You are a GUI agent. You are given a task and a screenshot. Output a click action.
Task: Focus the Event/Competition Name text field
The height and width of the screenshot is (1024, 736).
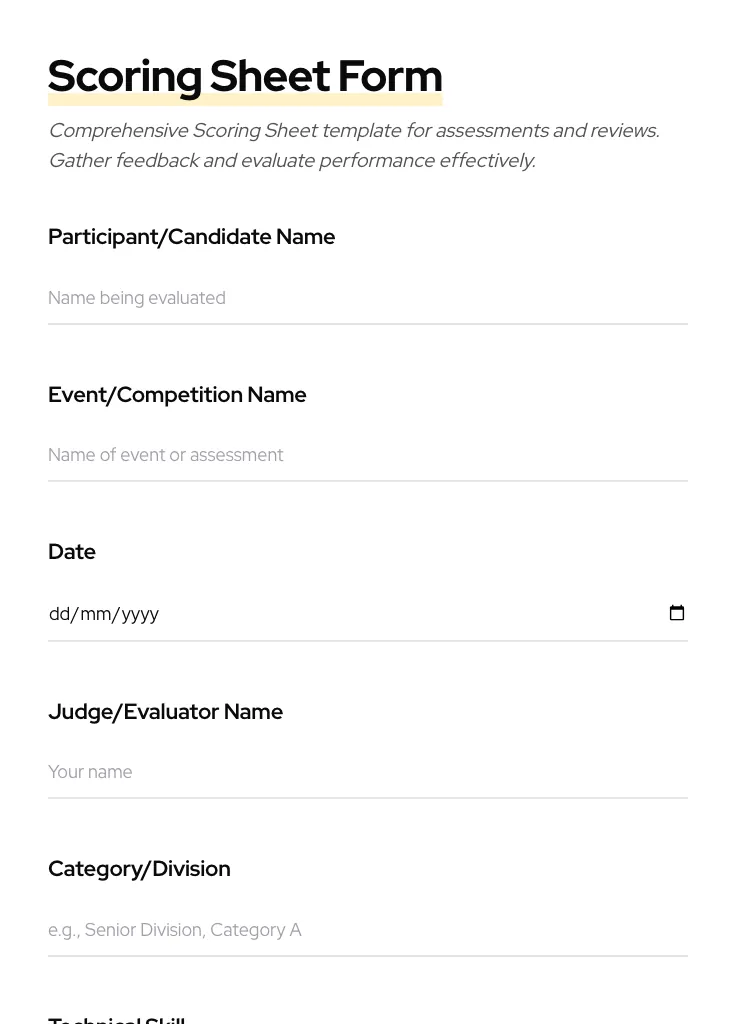pos(367,455)
